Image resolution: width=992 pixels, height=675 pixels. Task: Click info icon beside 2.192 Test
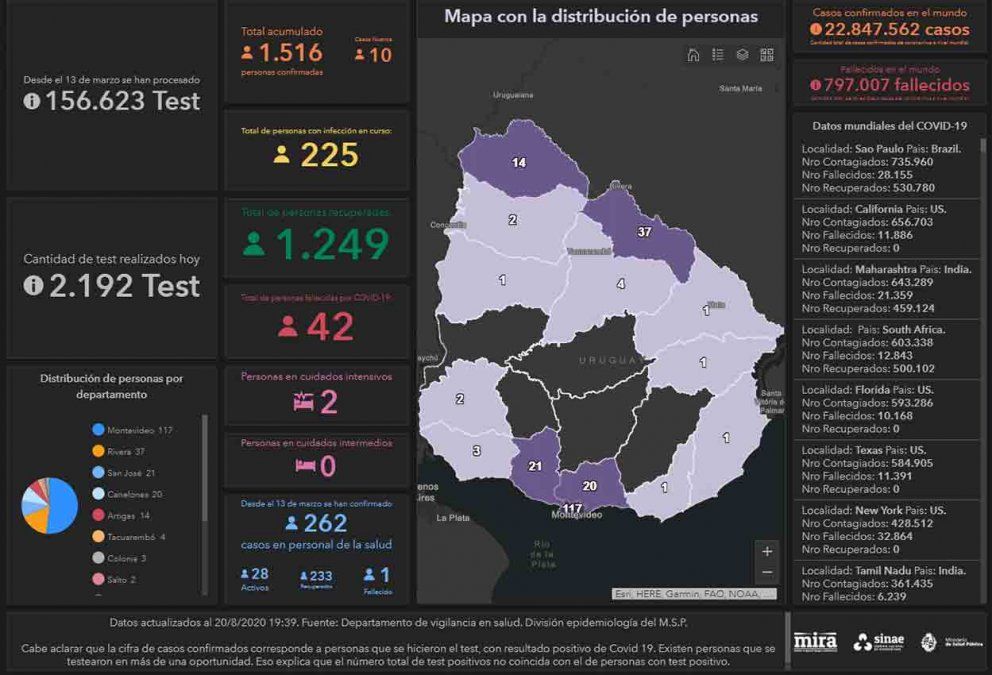coord(32,286)
